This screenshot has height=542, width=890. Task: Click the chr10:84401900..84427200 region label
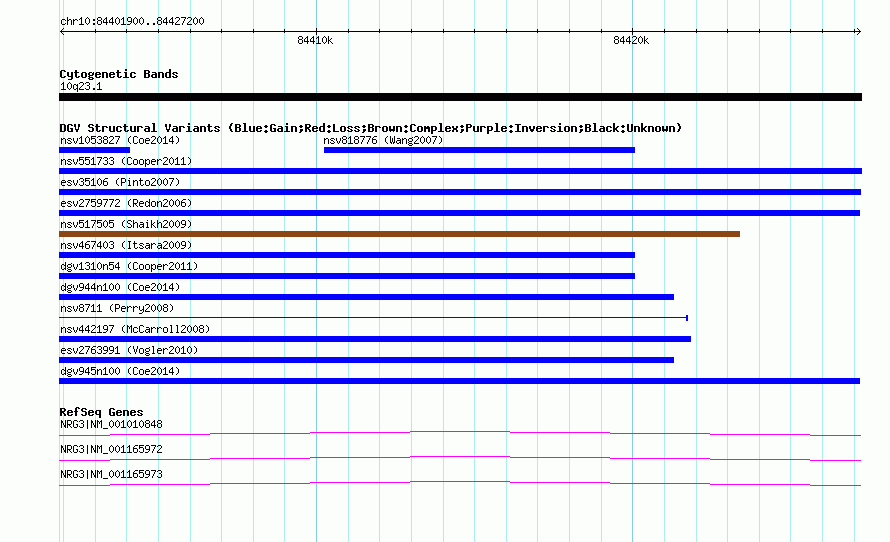(x=132, y=22)
